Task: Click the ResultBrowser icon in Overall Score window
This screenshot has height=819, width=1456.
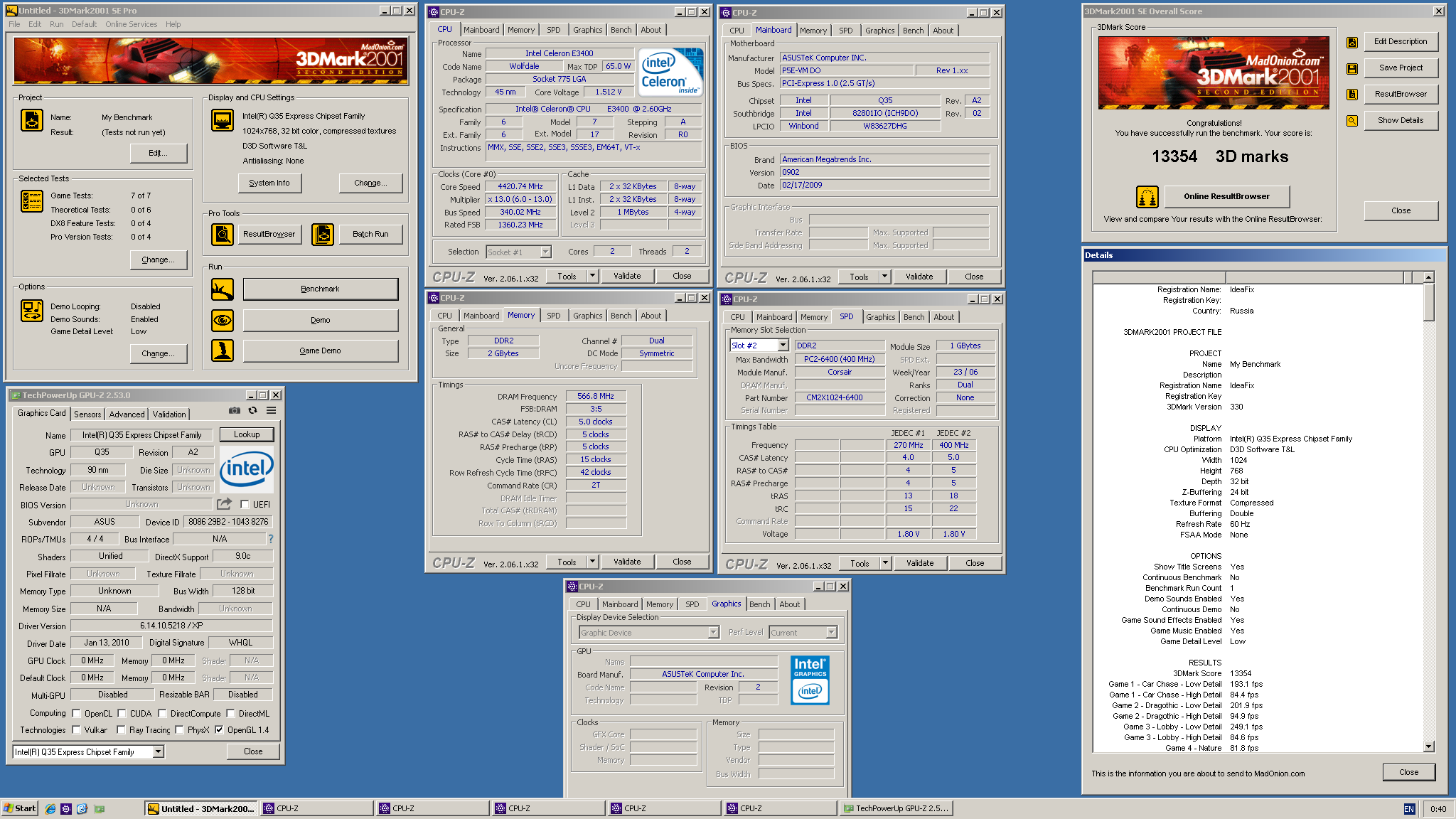Action: tap(1352, 95)
